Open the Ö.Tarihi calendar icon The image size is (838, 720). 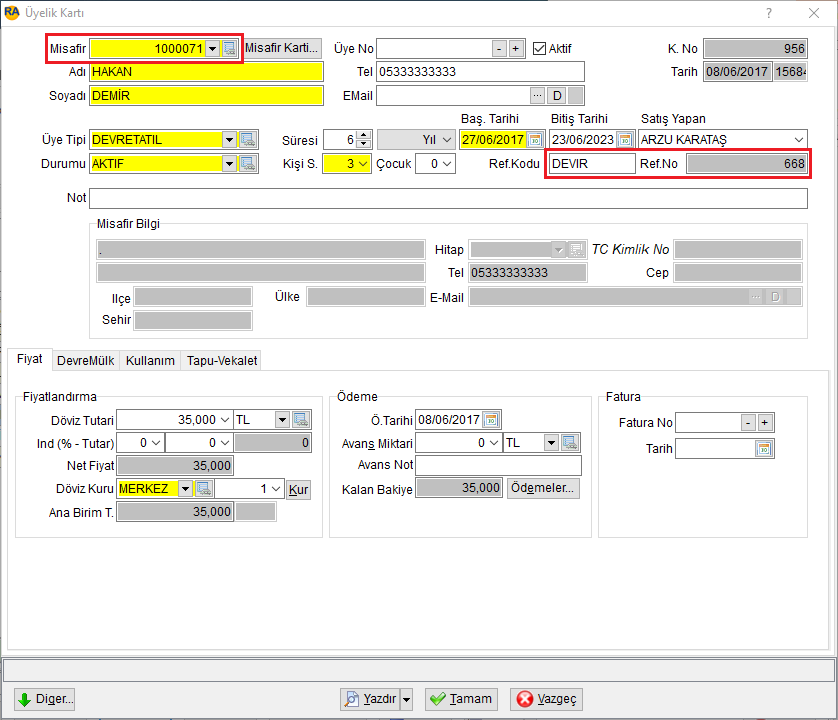[491, 420]
